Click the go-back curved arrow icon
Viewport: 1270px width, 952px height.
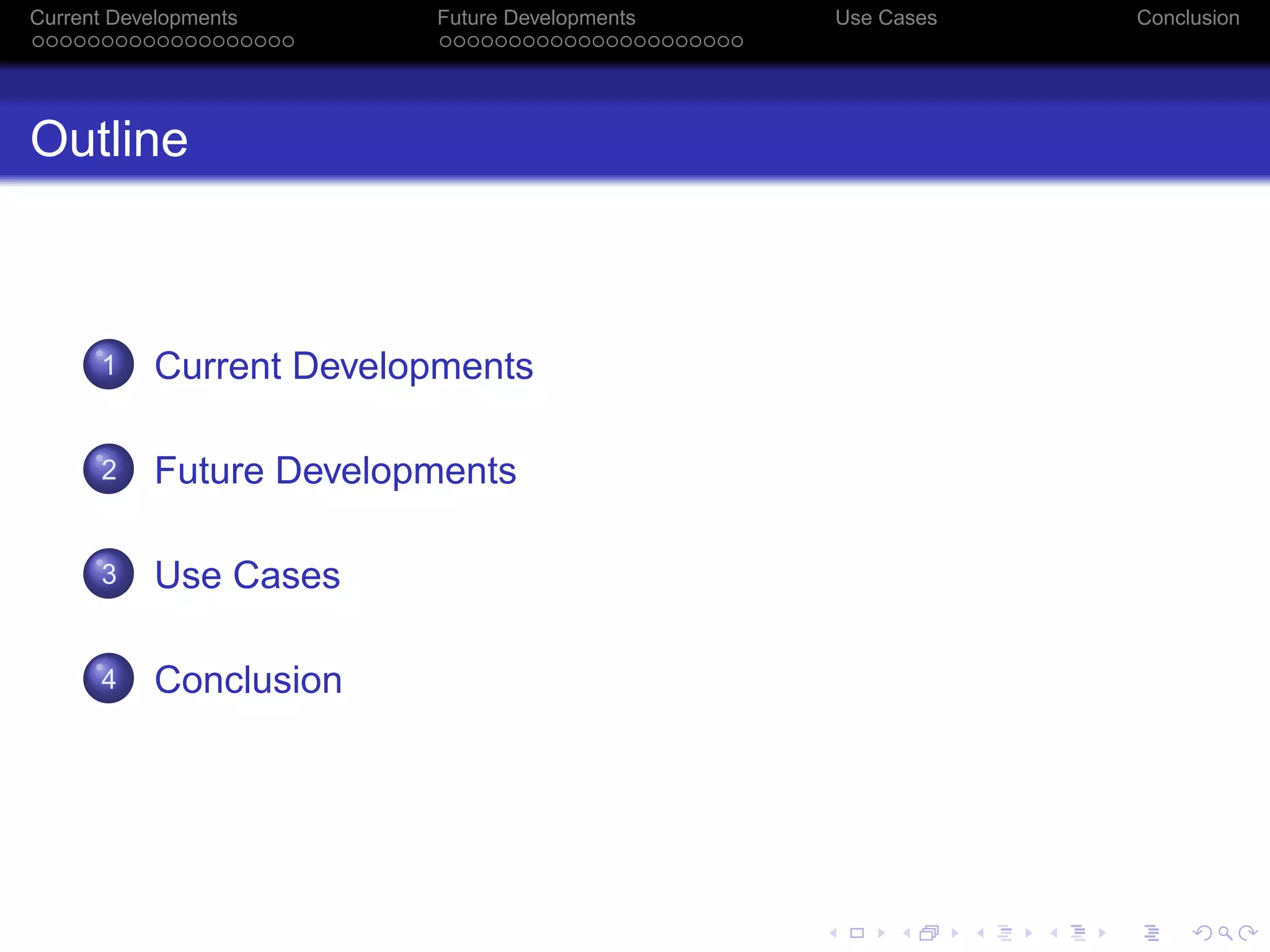1202,933
